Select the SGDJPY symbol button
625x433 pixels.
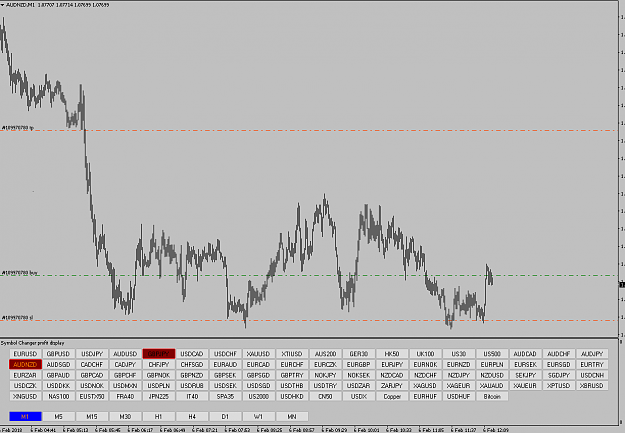point(558,375)
